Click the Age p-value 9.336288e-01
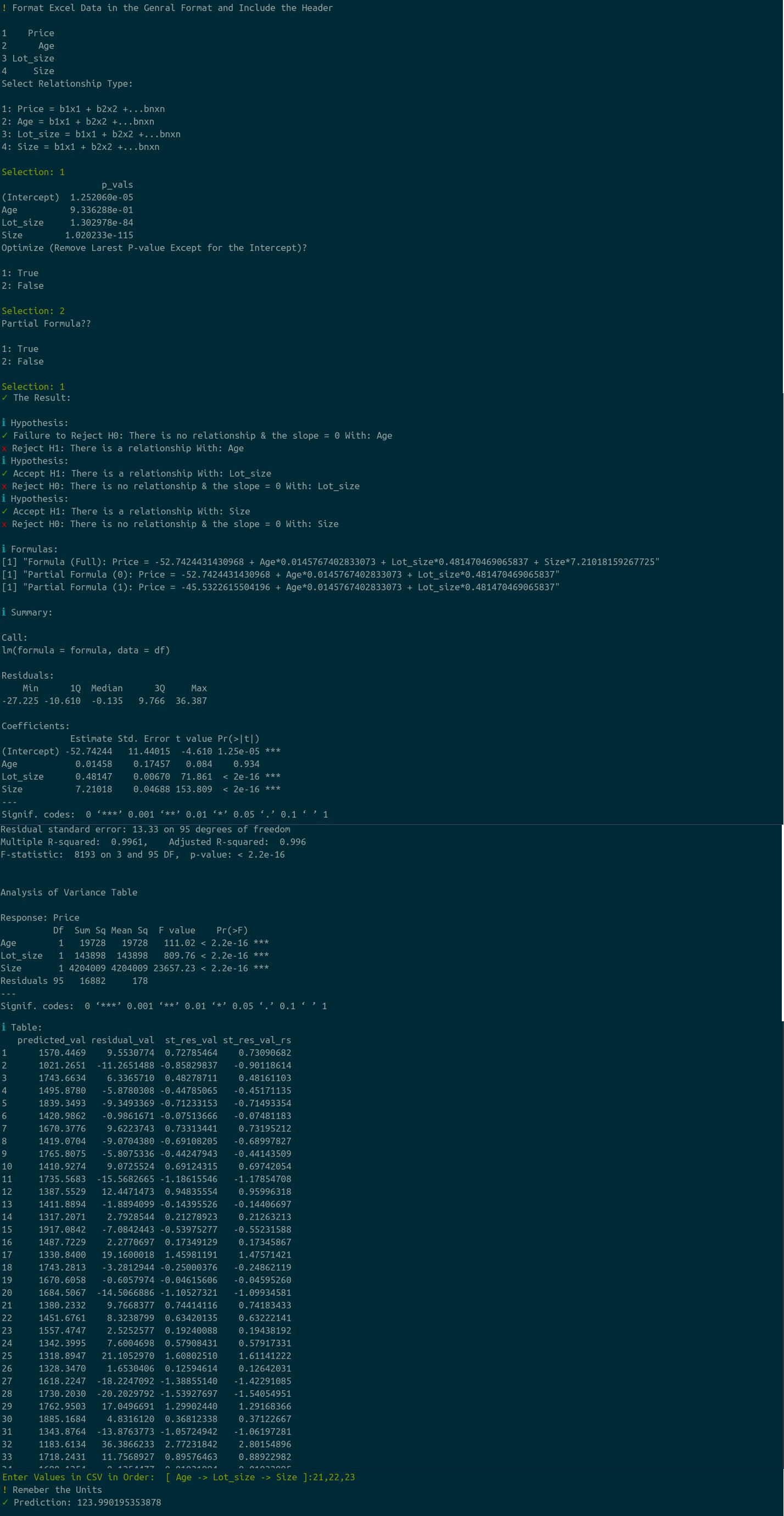 tap(102, 210)
